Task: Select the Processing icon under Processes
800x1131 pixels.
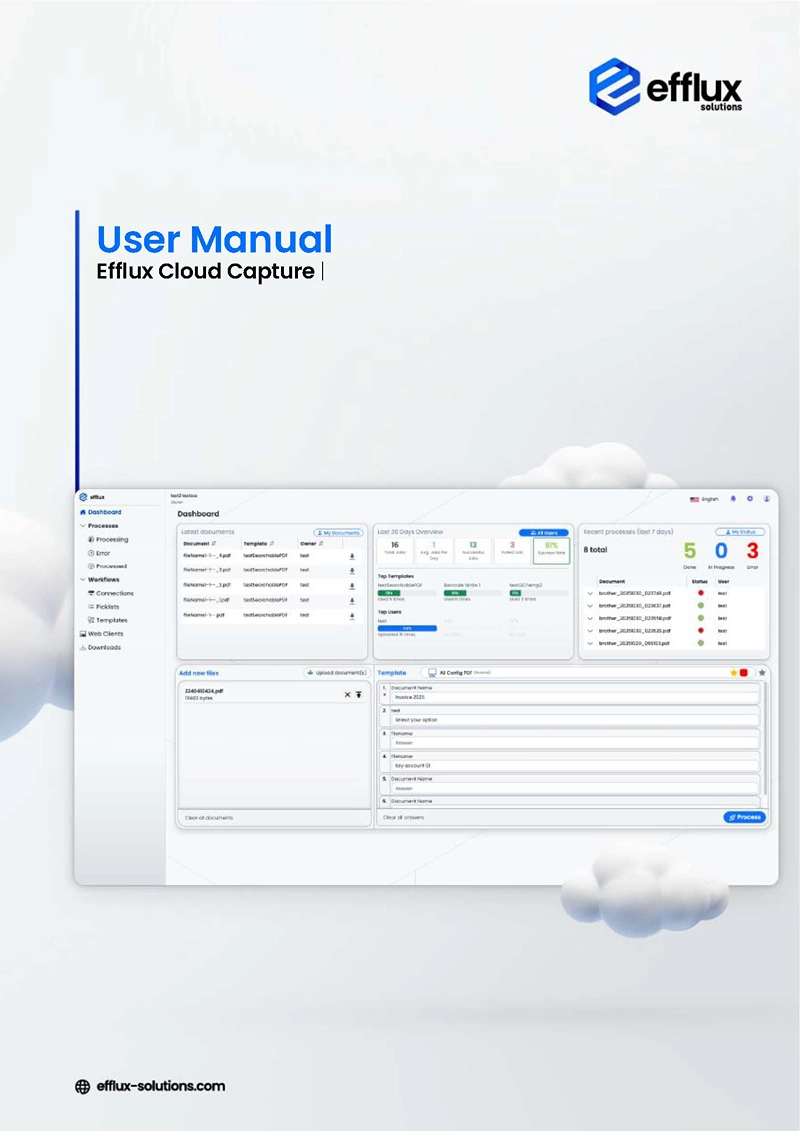Action: pyautogui.click(x=90, y=539)
